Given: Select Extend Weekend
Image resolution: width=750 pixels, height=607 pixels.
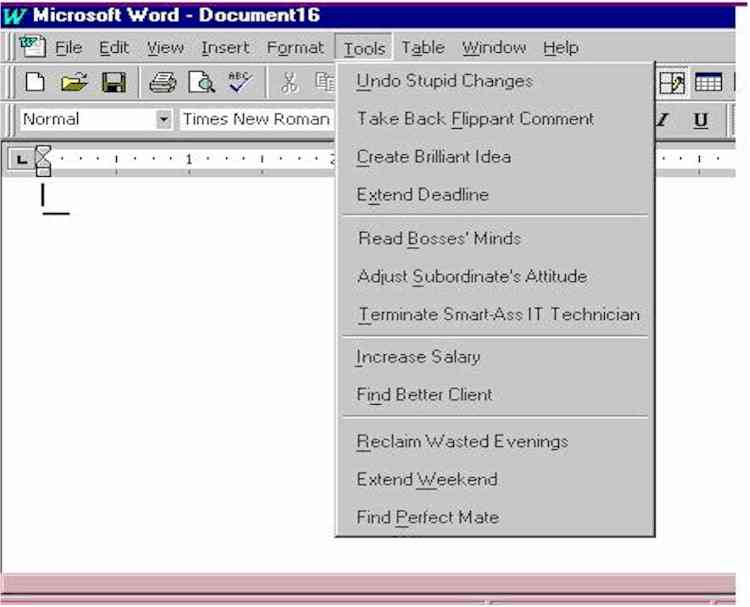Looking at the screenshot, I should (495, 479).
